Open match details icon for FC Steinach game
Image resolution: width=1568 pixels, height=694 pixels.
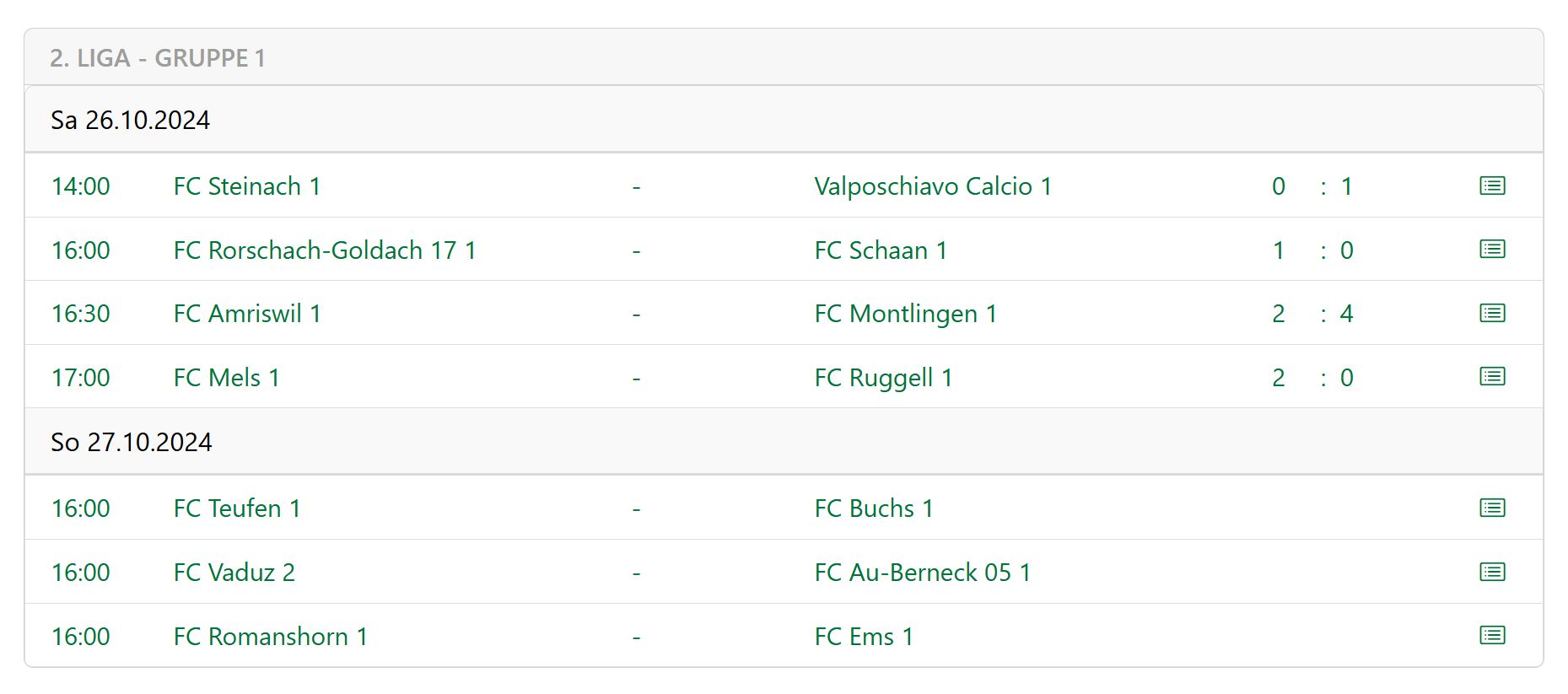click(1492, 186)
